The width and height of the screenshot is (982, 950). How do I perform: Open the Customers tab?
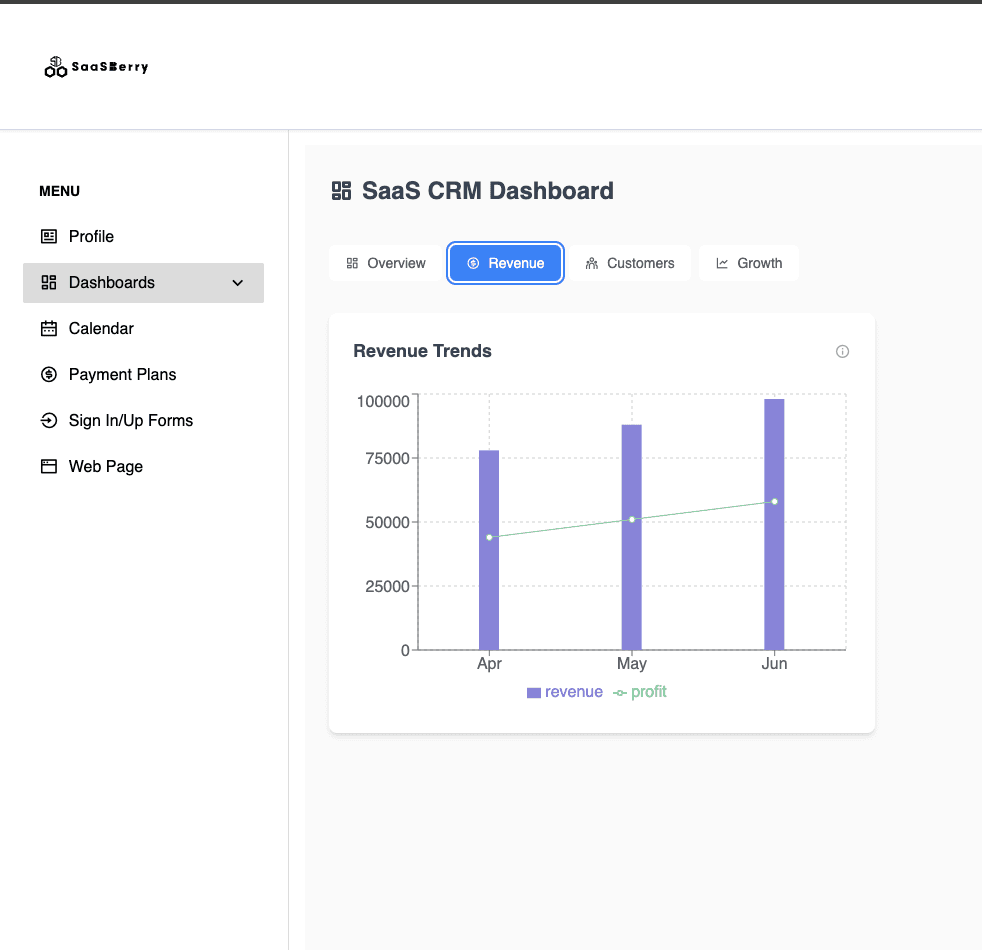click(631, 262)
